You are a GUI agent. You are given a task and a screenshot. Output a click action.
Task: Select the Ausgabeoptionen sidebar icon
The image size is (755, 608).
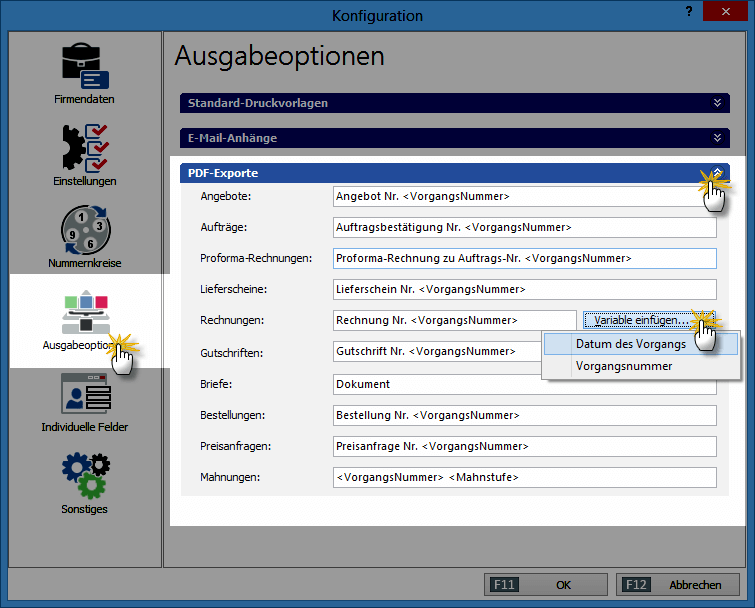point(84,312)
